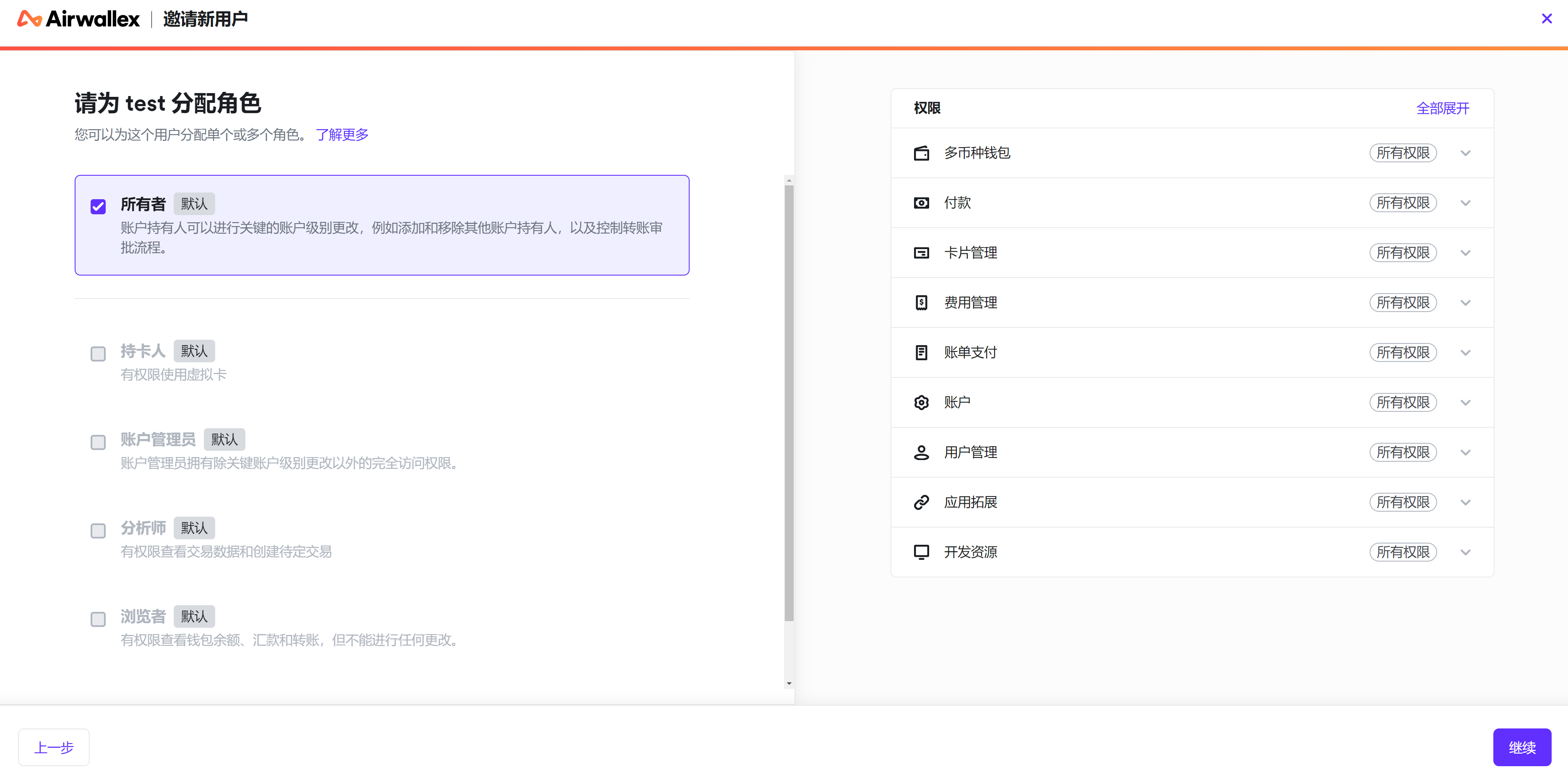This screenshot has height=775, width=1568.
Task: Expand the 开发资源 permissions chevron
Action: pos(1465,552)
